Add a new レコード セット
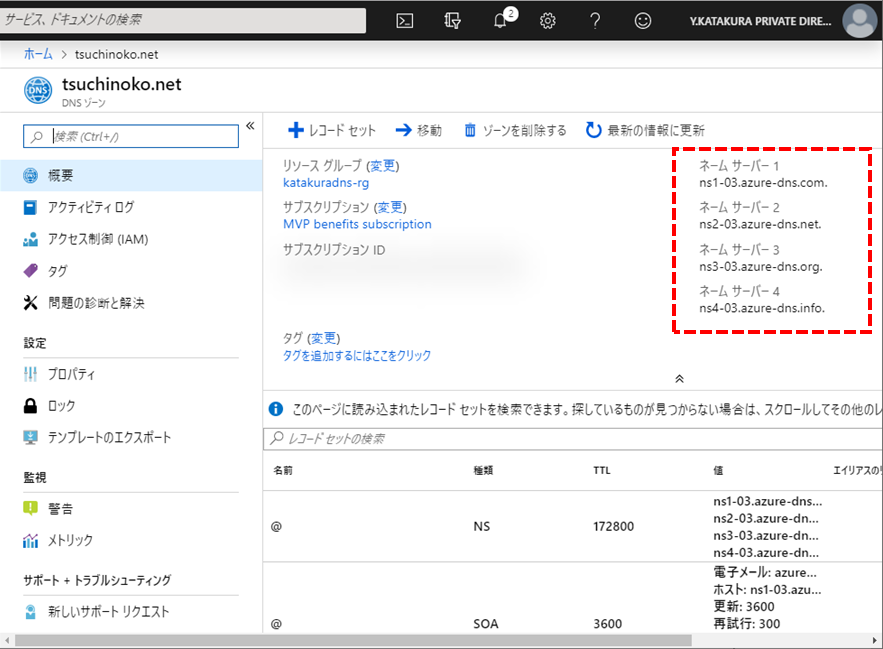The image size is (883, 649). click(x=331, y=130)
